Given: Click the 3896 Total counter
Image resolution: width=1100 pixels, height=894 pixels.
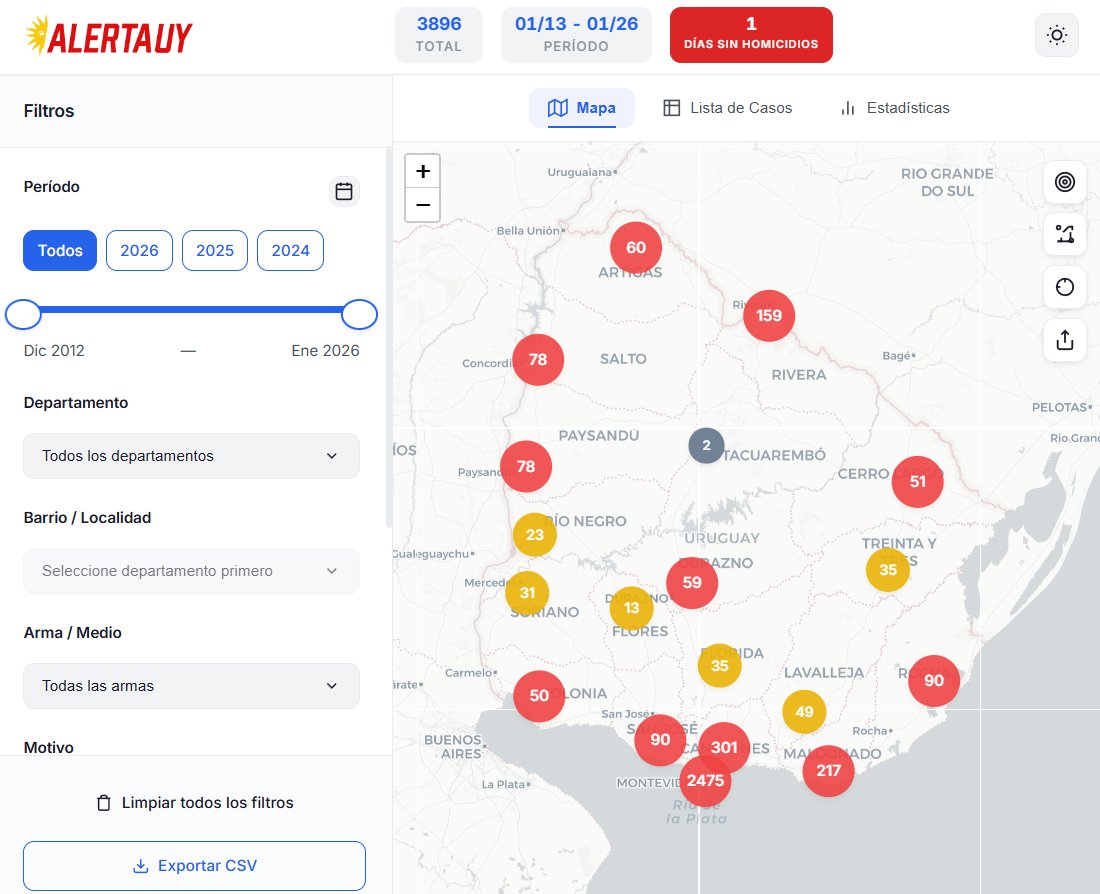Looking at the screenshot, I should [438, 35].
